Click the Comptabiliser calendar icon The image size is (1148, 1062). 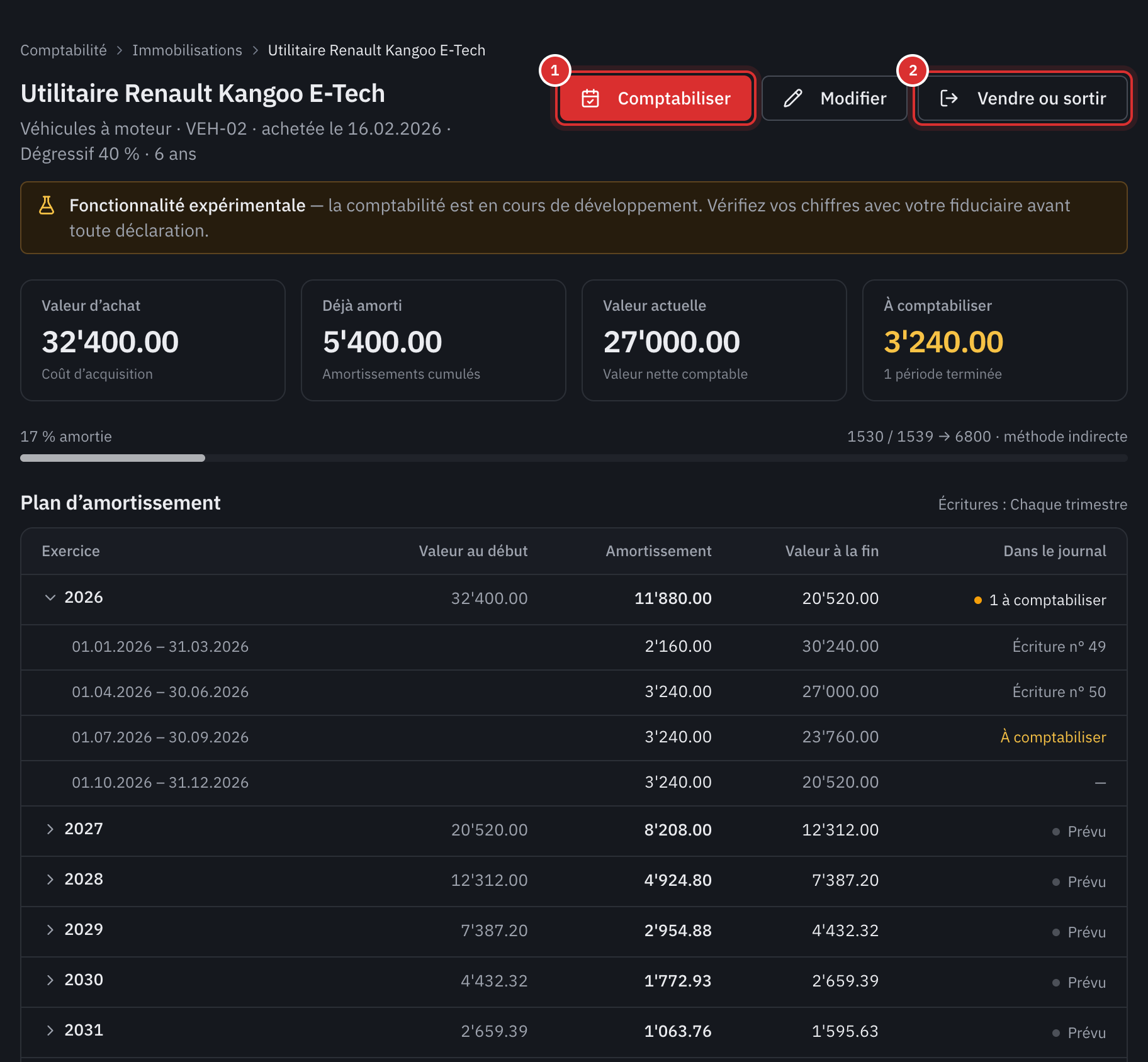[590, 98]
